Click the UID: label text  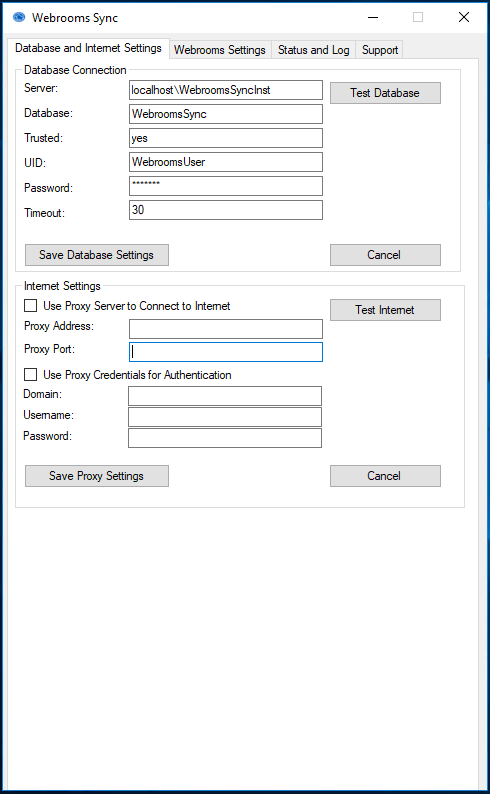pos(35,163)
